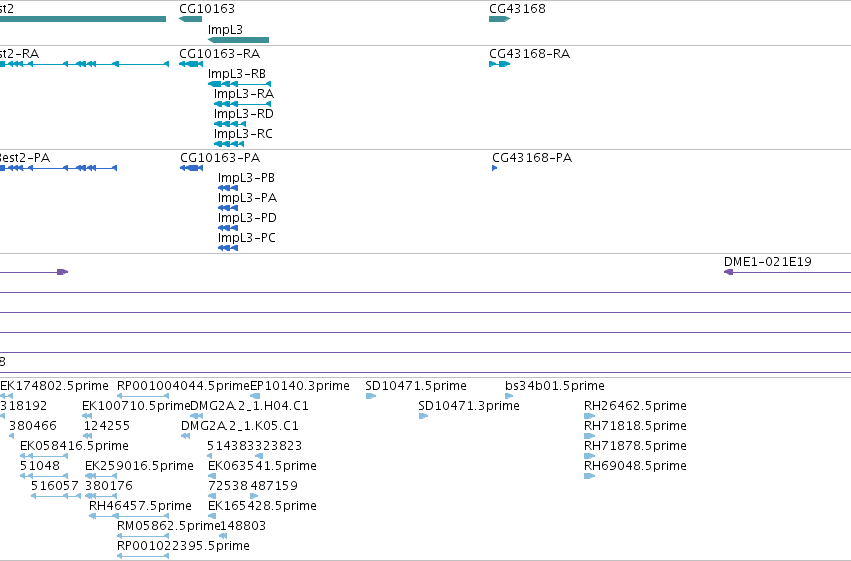This screenshot has width=851, height=561.
Task: Click the DME1-021E19 clone label
Action: [x=768, y=262]
